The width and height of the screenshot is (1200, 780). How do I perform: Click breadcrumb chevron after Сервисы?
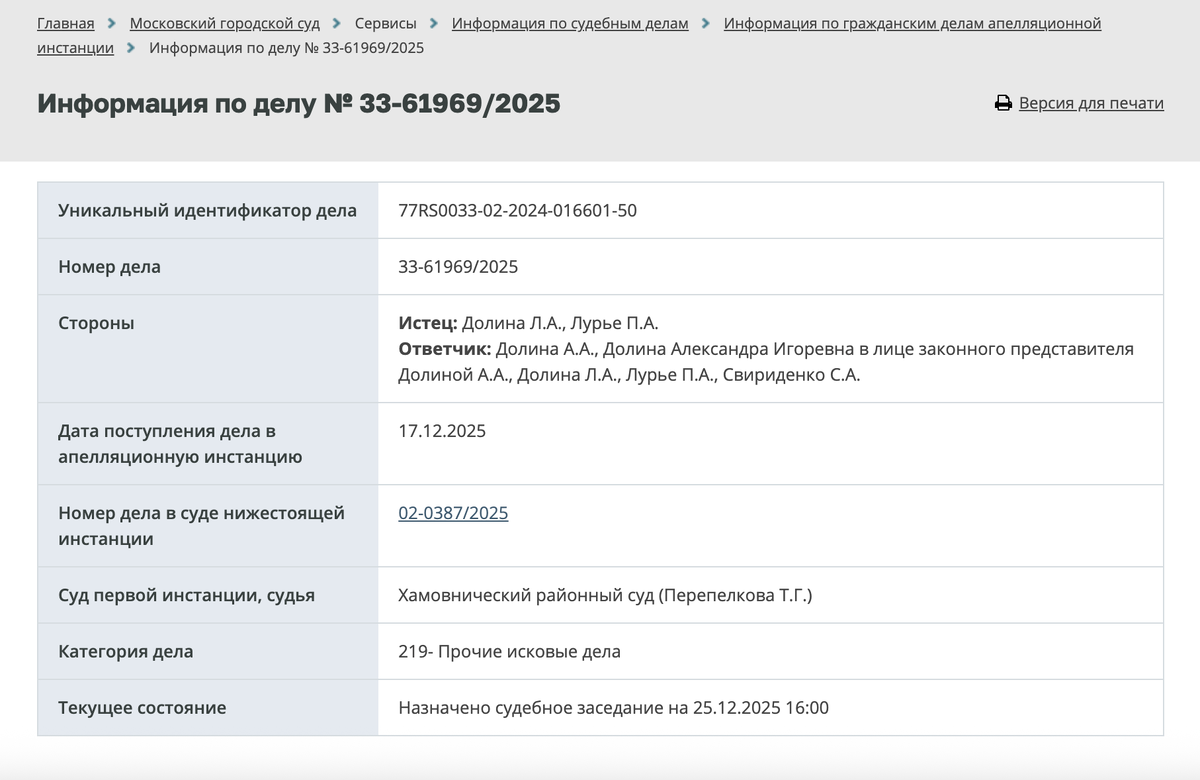point(434,23)
